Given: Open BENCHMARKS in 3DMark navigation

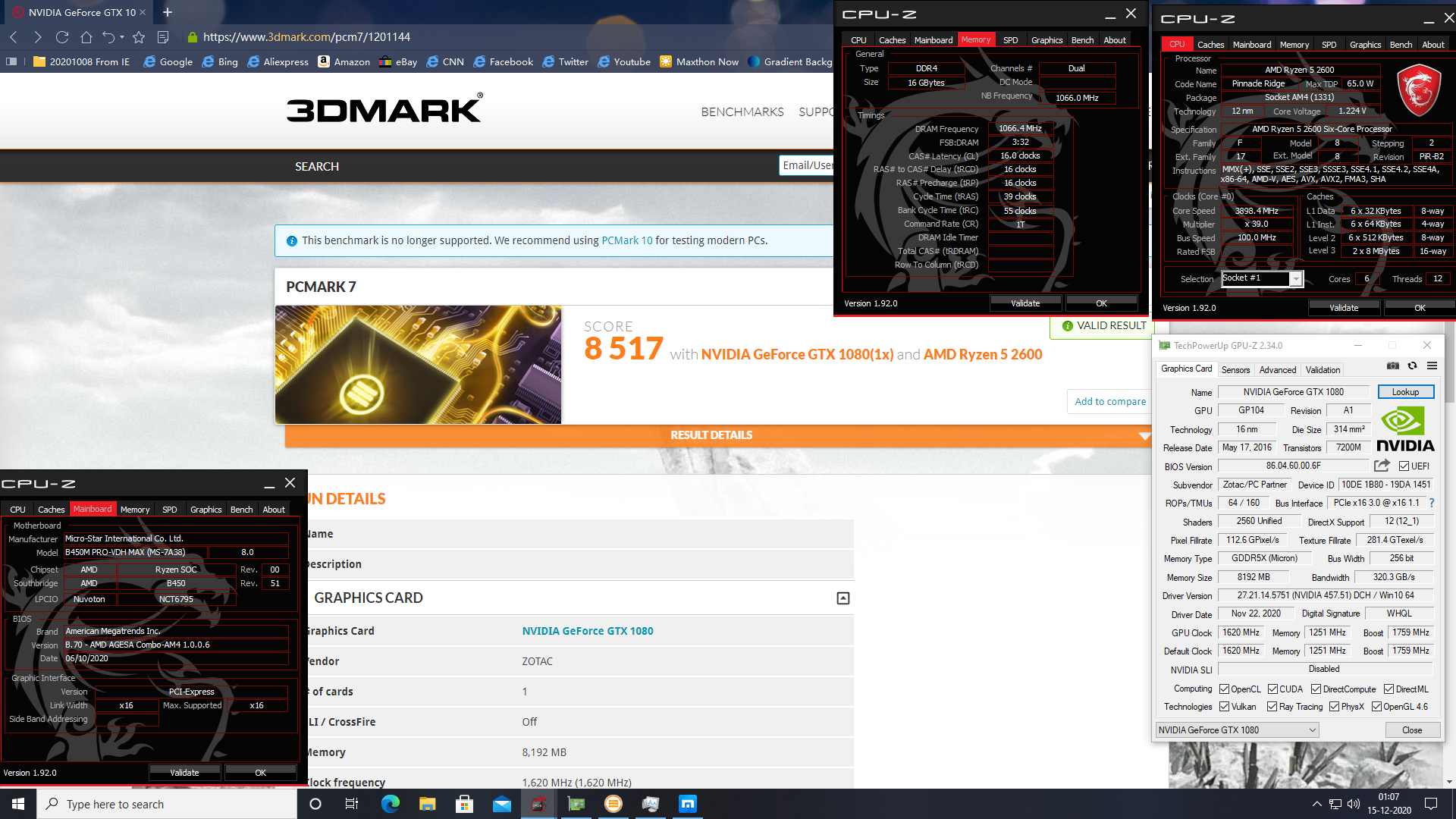Looking at the screenshot, I should coord(742,112).
